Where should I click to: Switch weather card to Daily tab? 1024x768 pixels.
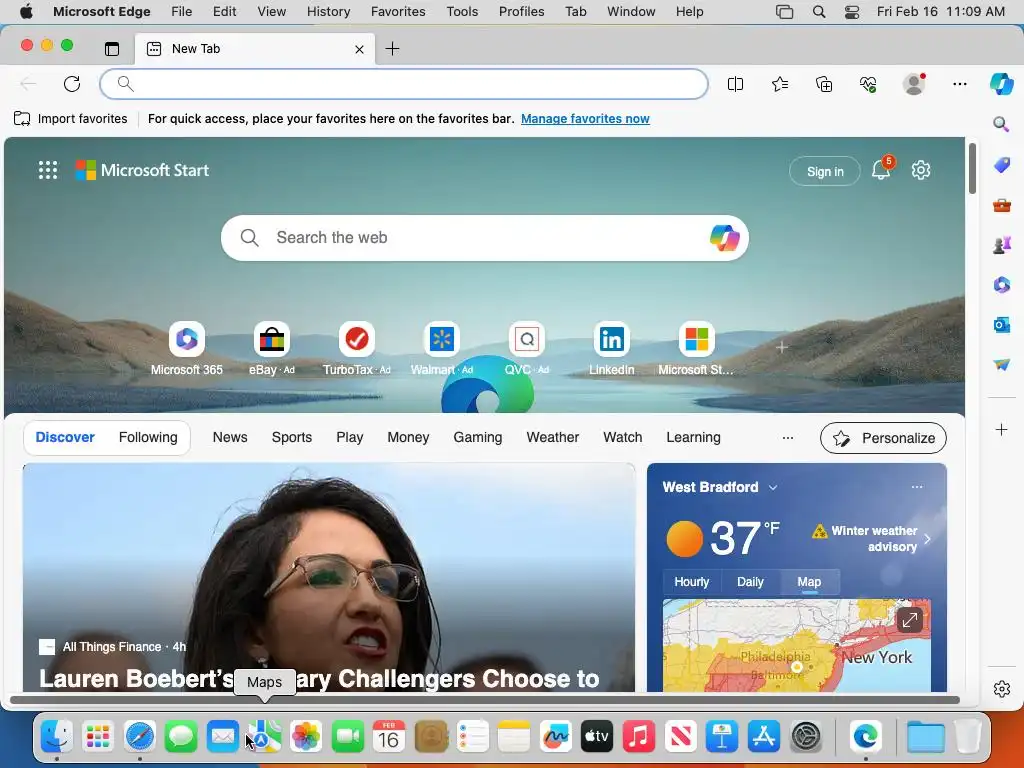click(750, 582)
